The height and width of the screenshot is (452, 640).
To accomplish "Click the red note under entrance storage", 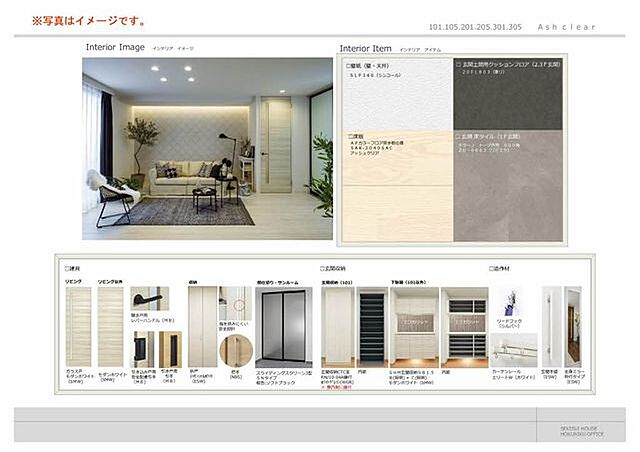I will click(x=336, y=387).
